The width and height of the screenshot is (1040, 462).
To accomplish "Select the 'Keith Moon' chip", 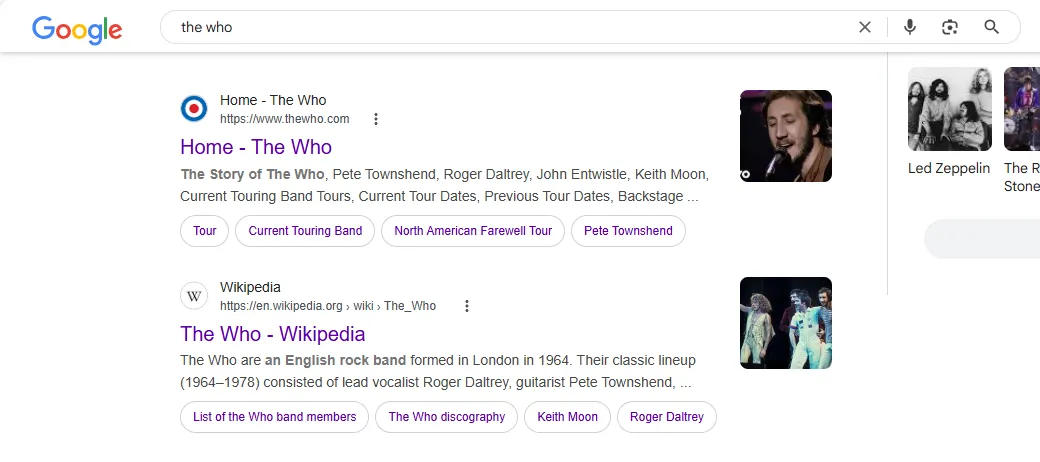I will (567, 417).
